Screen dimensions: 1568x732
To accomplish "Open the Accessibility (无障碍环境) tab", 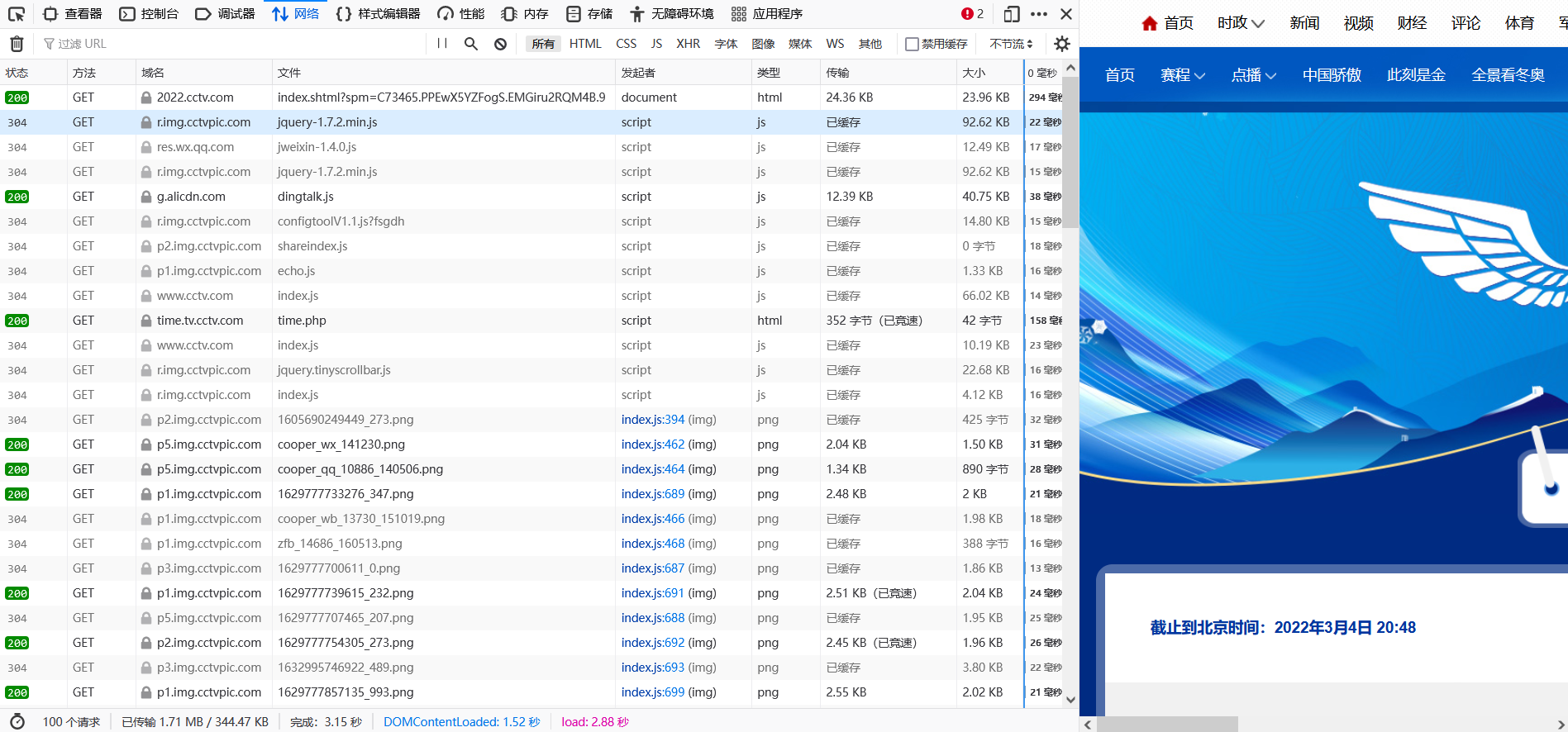I will (x=671, y=14).
